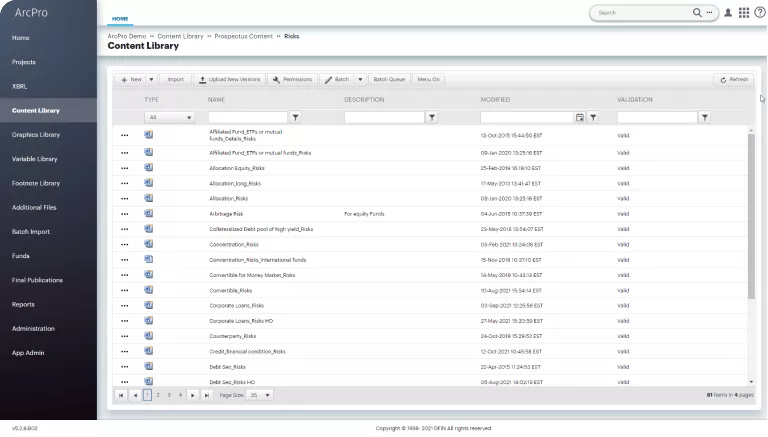Go to the last page
The image size is (768, 437).
207,395
